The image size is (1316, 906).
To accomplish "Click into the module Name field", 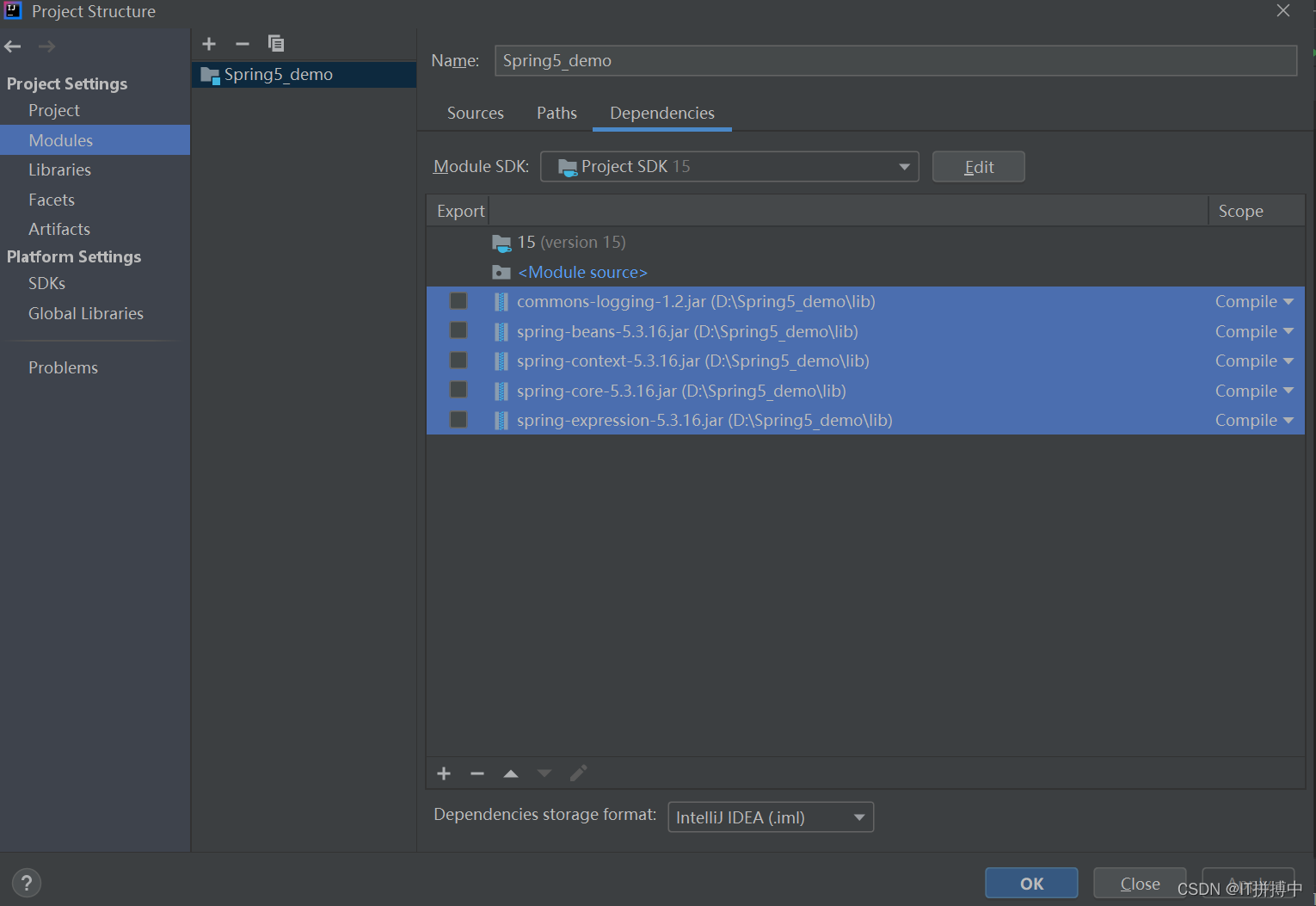I will click(x=895, y=61).
